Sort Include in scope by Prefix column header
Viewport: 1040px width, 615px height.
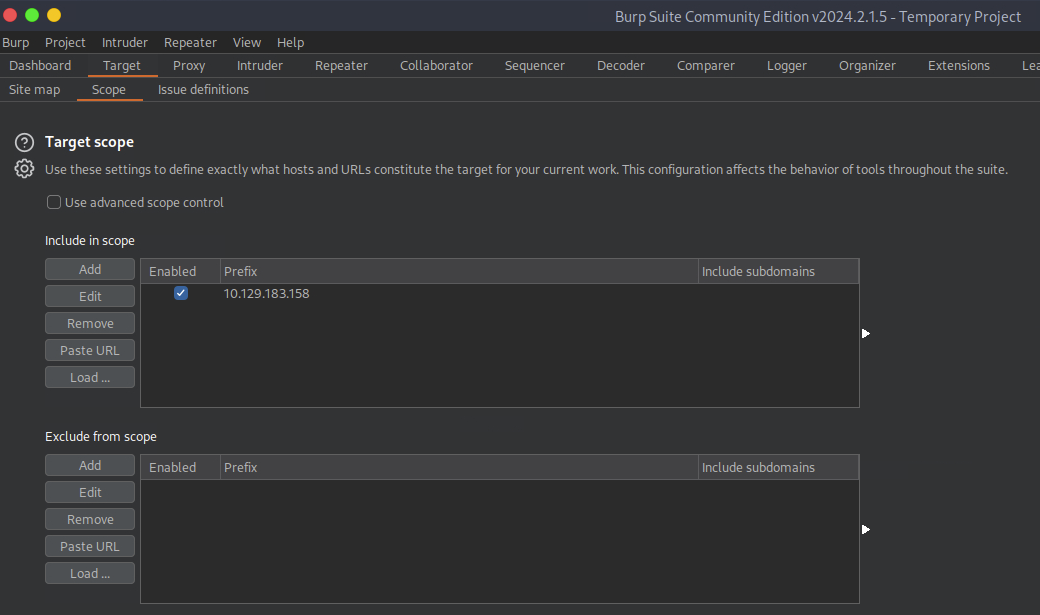[x=458, y=272]
